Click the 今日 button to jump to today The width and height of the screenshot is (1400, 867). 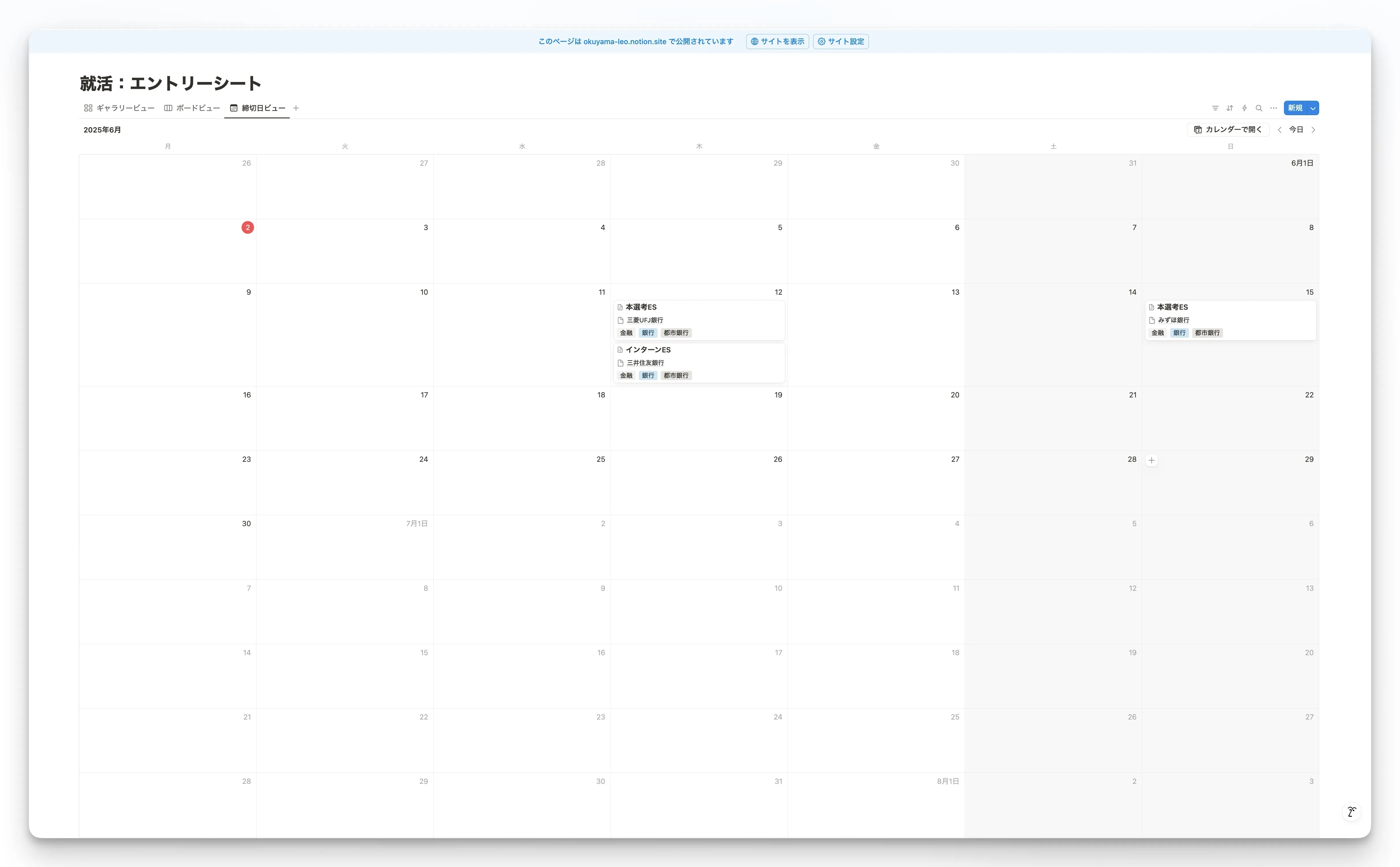(1297, 130)
